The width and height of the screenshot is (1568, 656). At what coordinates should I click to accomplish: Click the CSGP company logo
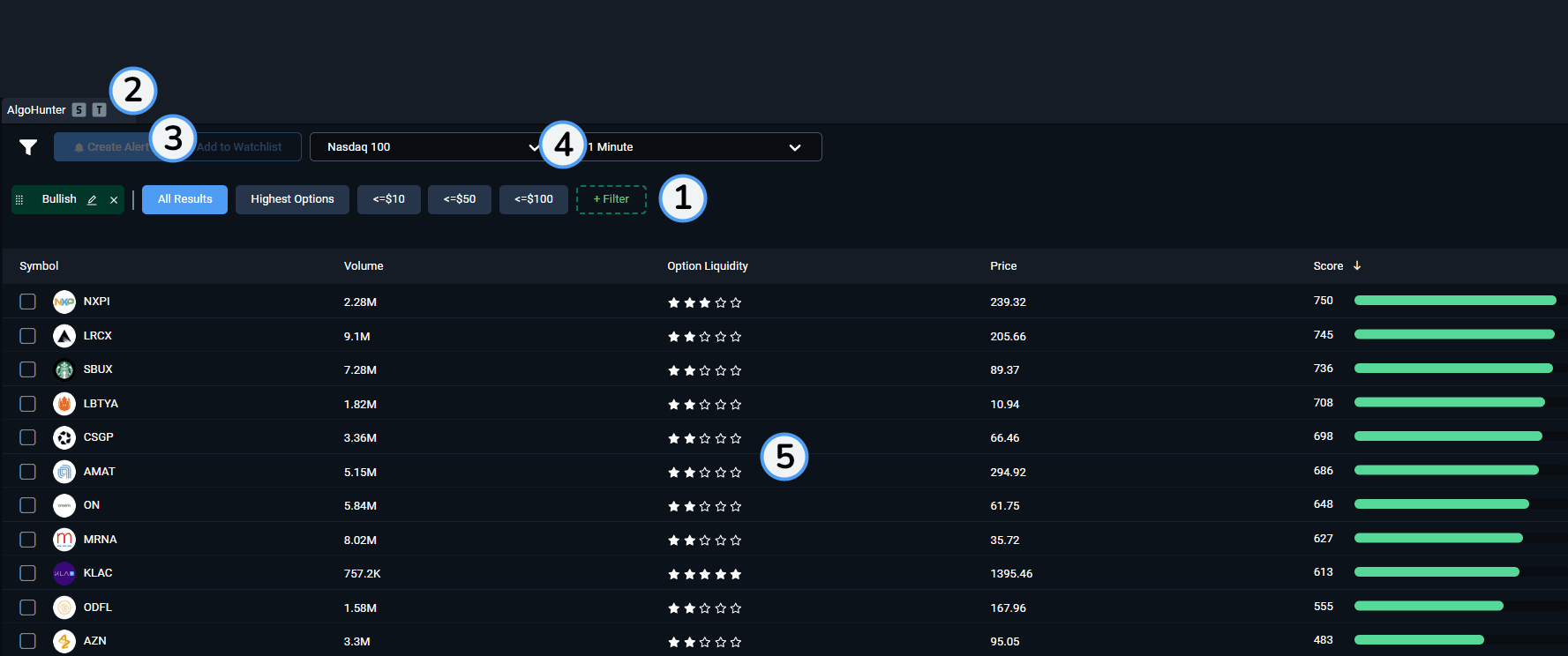point(64,437)
